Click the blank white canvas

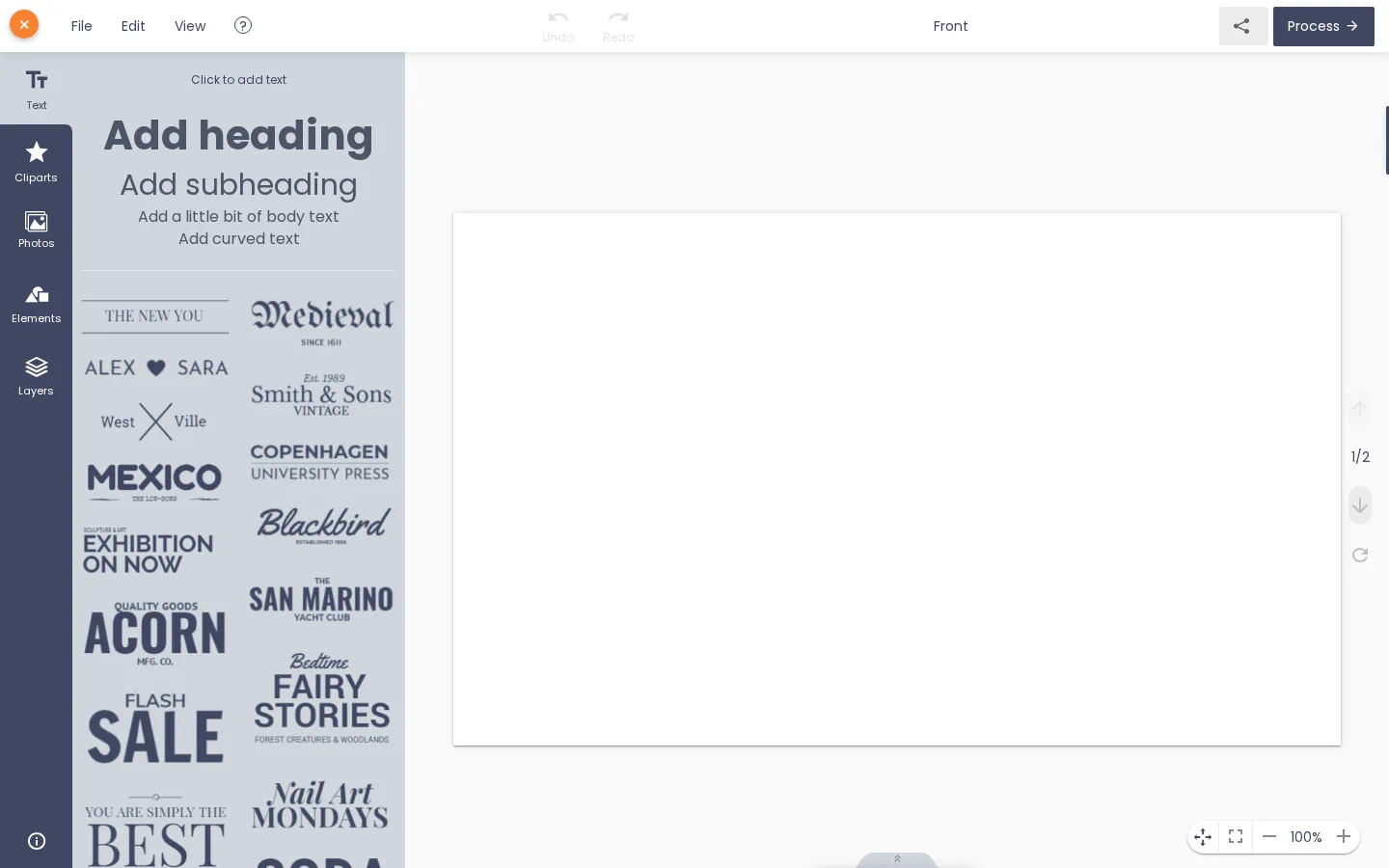point(897,479)
